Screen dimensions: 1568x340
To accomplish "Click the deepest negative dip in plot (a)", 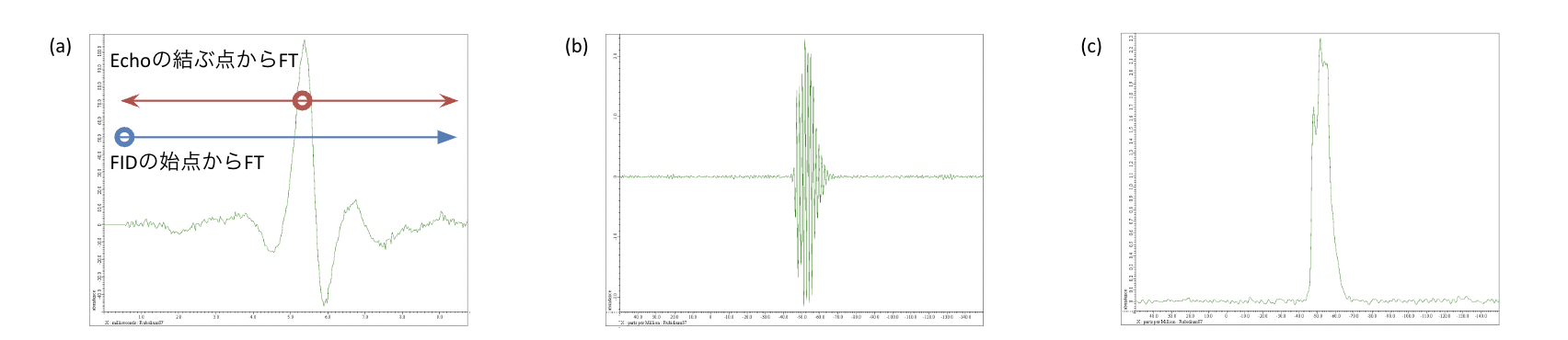I will point(324,302).
